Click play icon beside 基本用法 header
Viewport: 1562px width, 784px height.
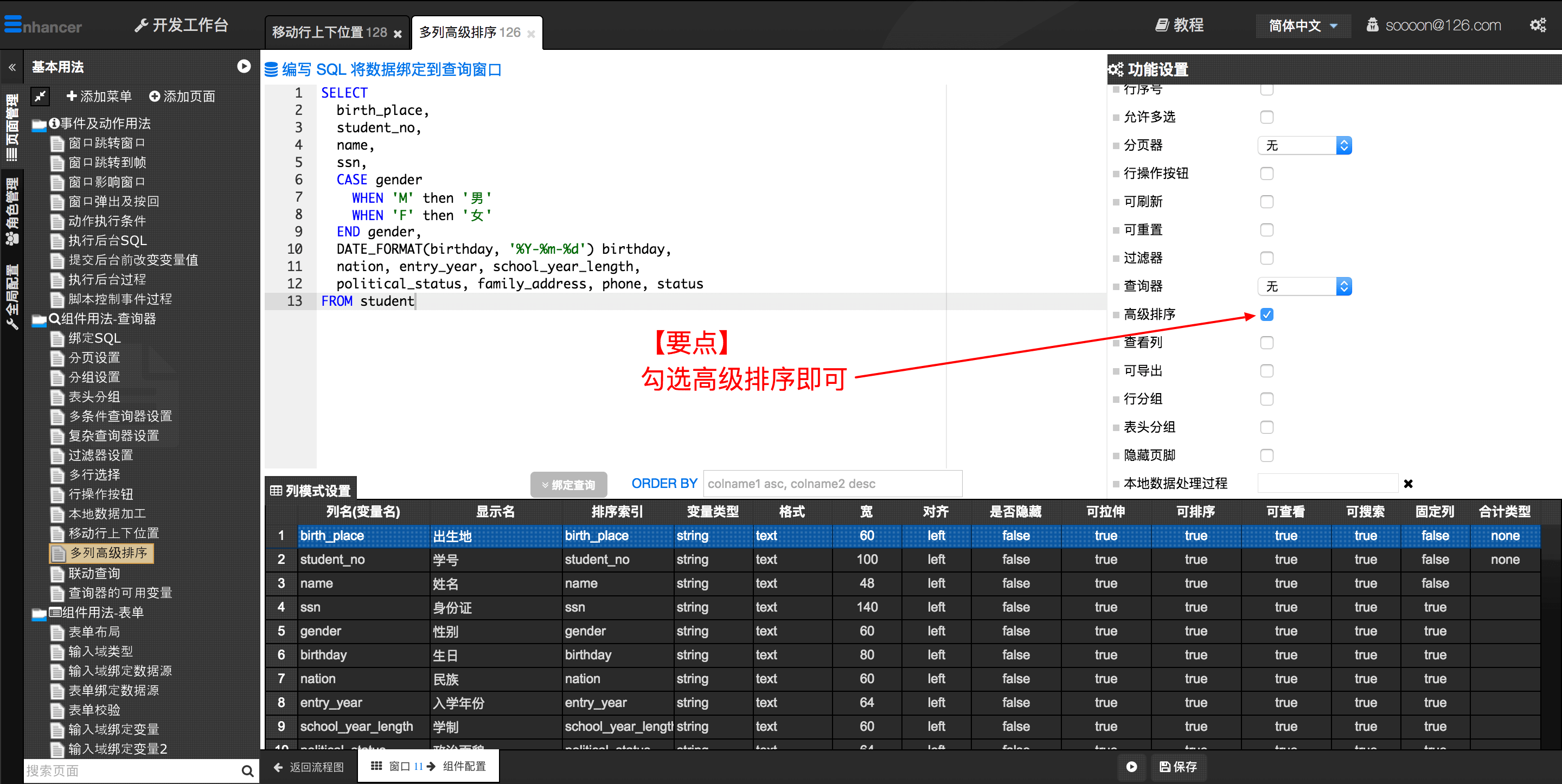(x=244, y=66)
